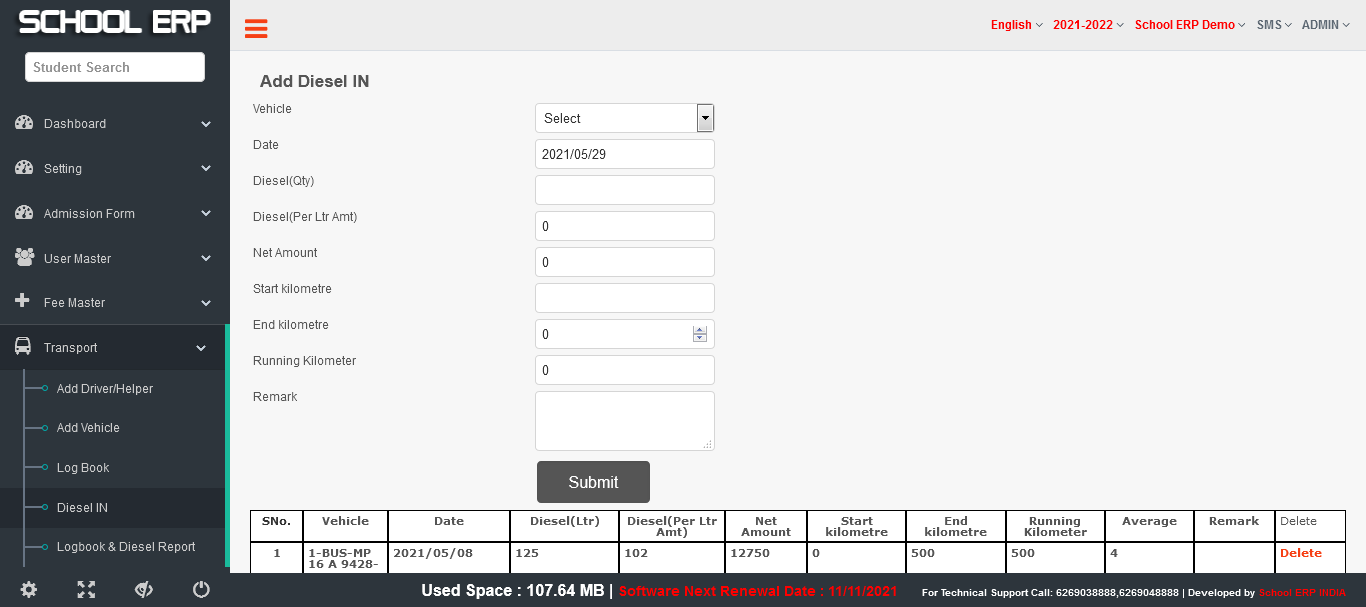This screenshot has height=607, width=1366.
Task: Click the Dashboard gauge icon
Action: point(24,123)
